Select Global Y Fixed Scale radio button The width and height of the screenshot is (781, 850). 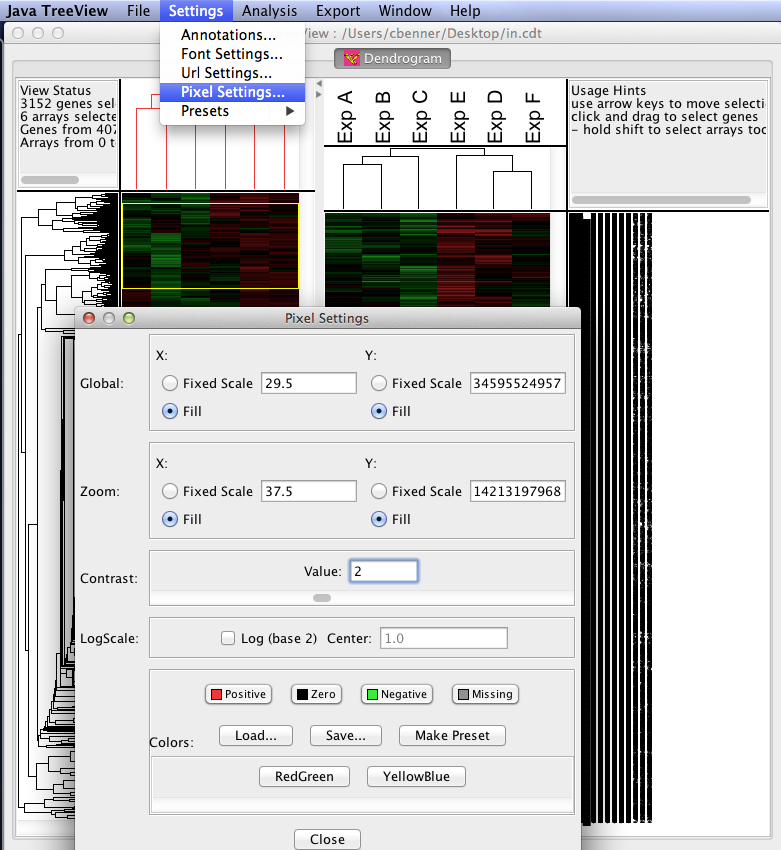(379, 383)
